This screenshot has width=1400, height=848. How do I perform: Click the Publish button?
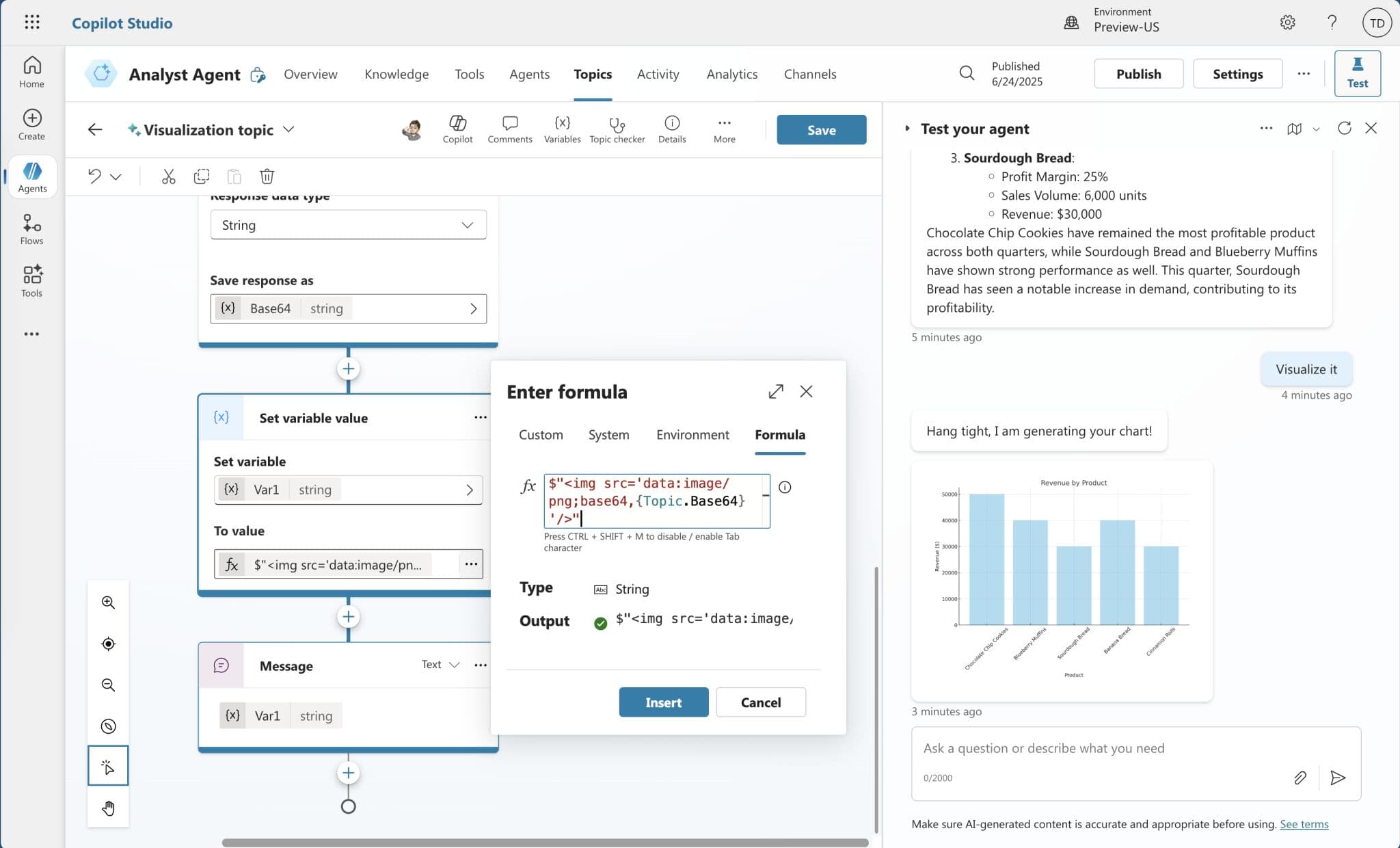click(x=1138, y=74)
